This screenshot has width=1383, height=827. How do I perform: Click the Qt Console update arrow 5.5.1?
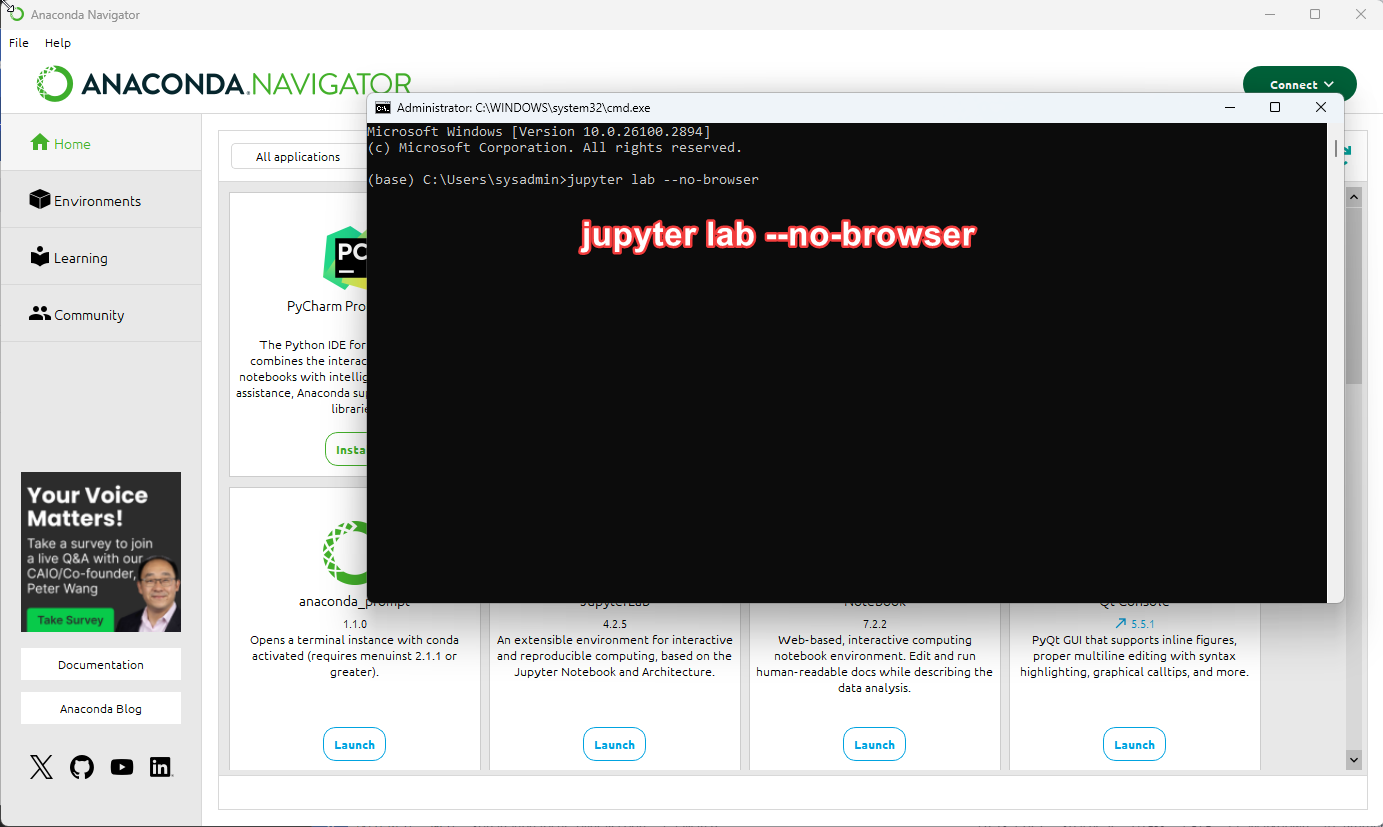click(x=1134, y=624)
